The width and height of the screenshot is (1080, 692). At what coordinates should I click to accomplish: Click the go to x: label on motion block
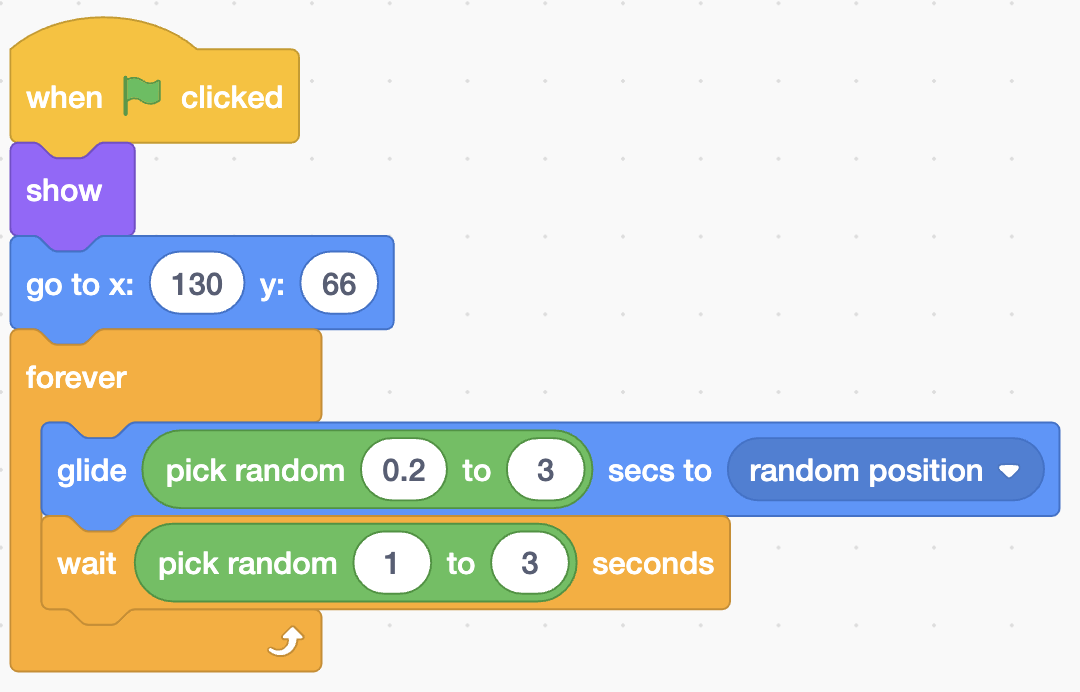pyautogui.click(x=80, y=284)
